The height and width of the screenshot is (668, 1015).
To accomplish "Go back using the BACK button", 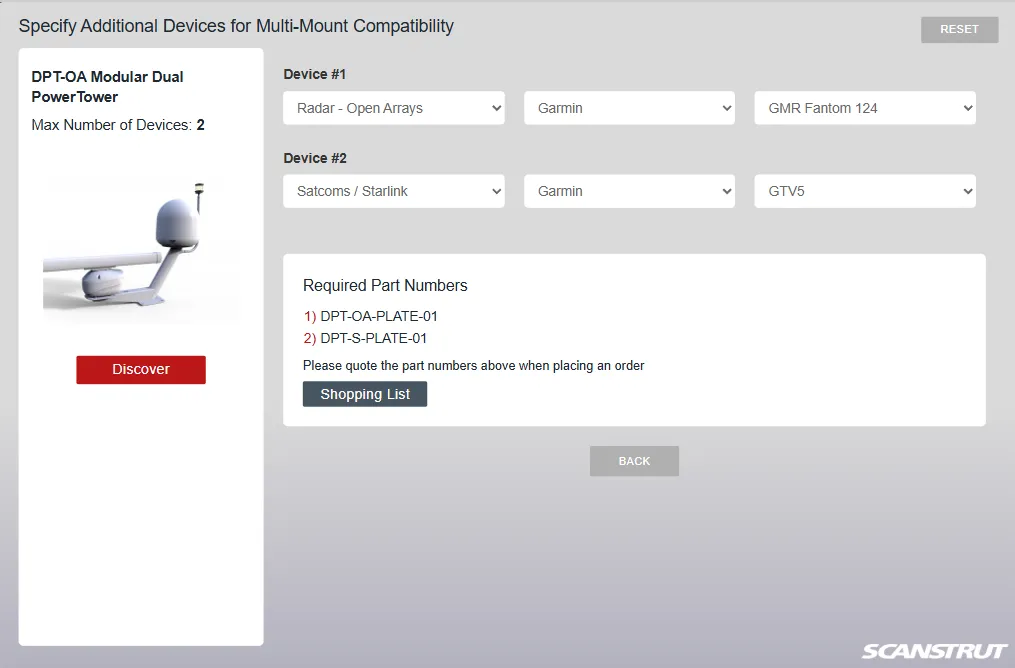I will pos(634,461).
